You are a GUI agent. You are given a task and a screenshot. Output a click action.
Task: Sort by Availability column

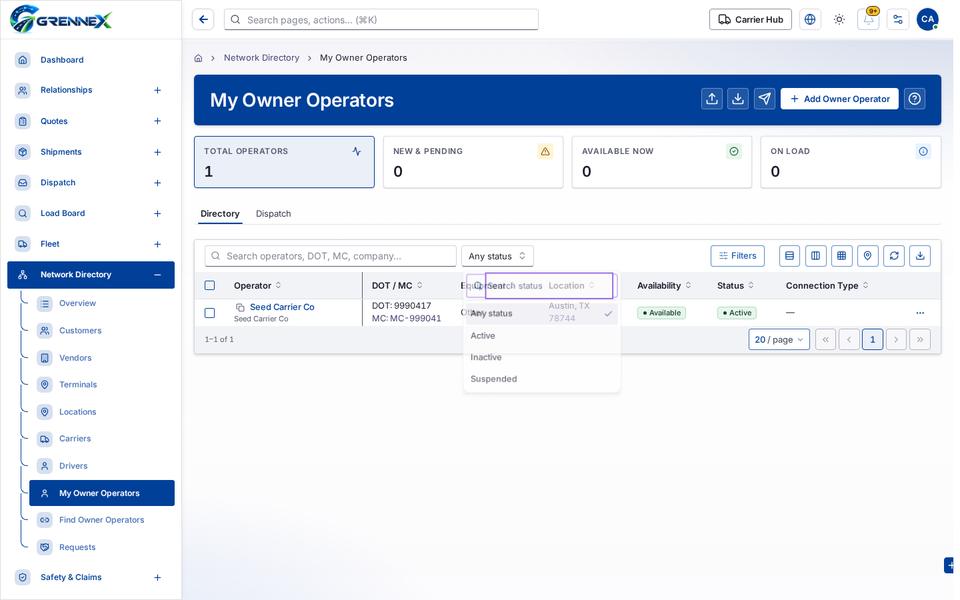[x=664, y=285]
